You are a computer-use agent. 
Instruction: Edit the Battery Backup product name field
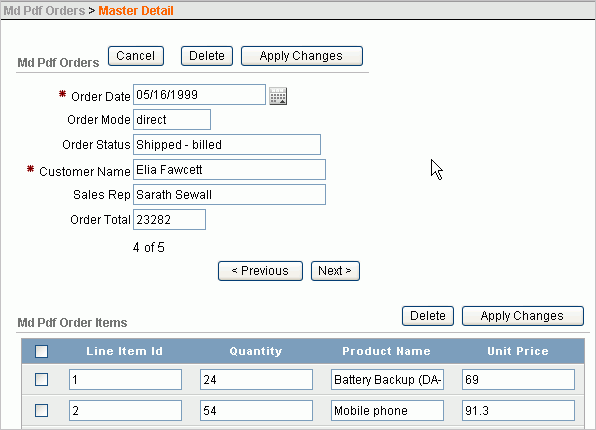click(x=387, y=379)
